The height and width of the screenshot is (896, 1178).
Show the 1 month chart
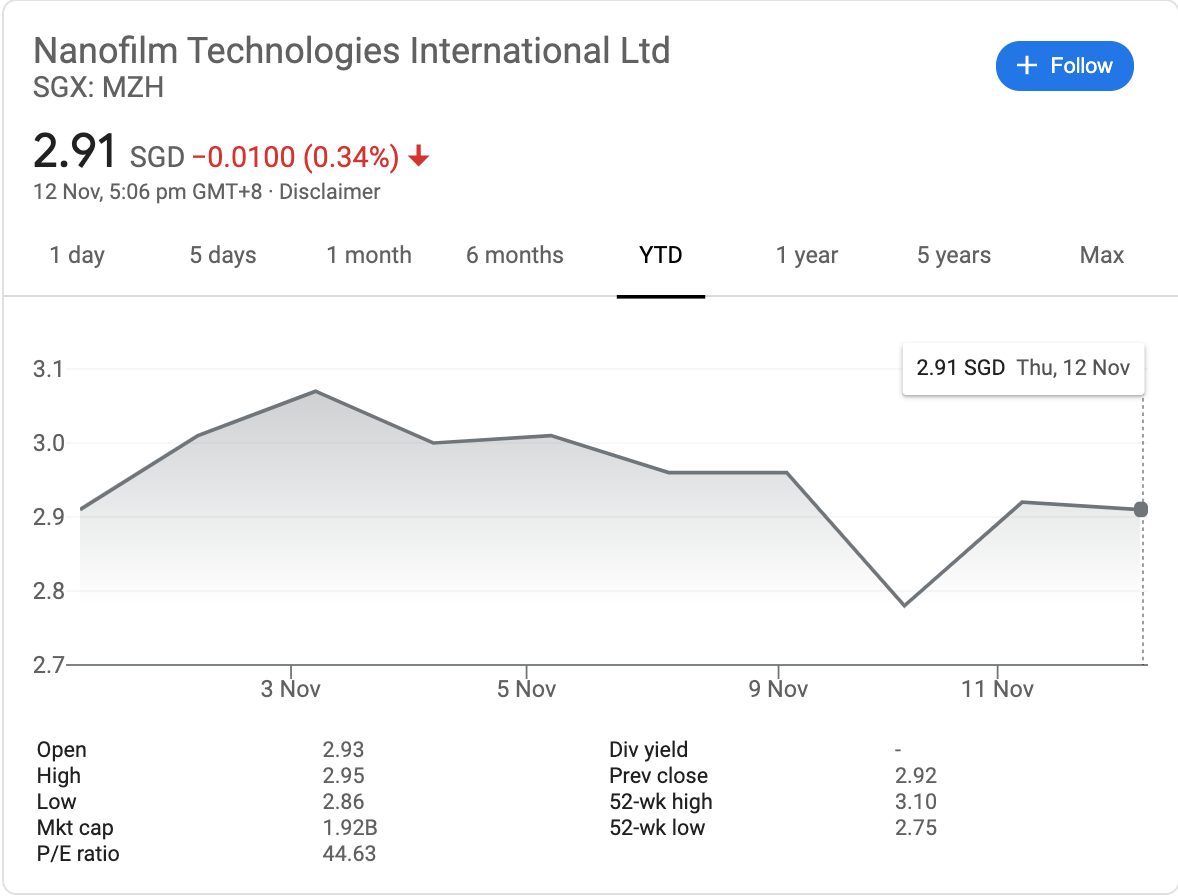pyautogui.click(x=369, y=255)
